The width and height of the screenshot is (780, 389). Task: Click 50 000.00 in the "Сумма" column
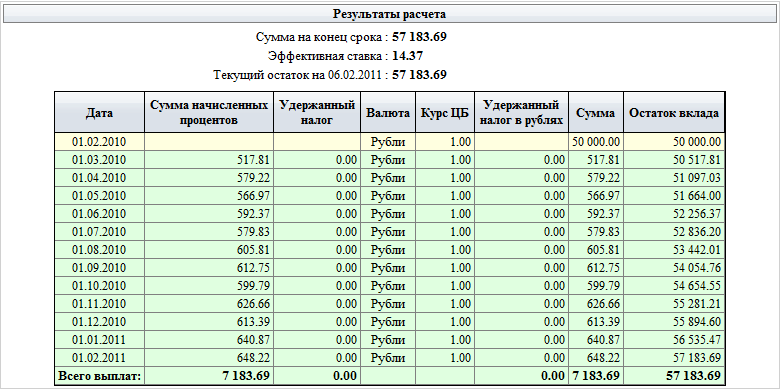[x=596, y=142]
